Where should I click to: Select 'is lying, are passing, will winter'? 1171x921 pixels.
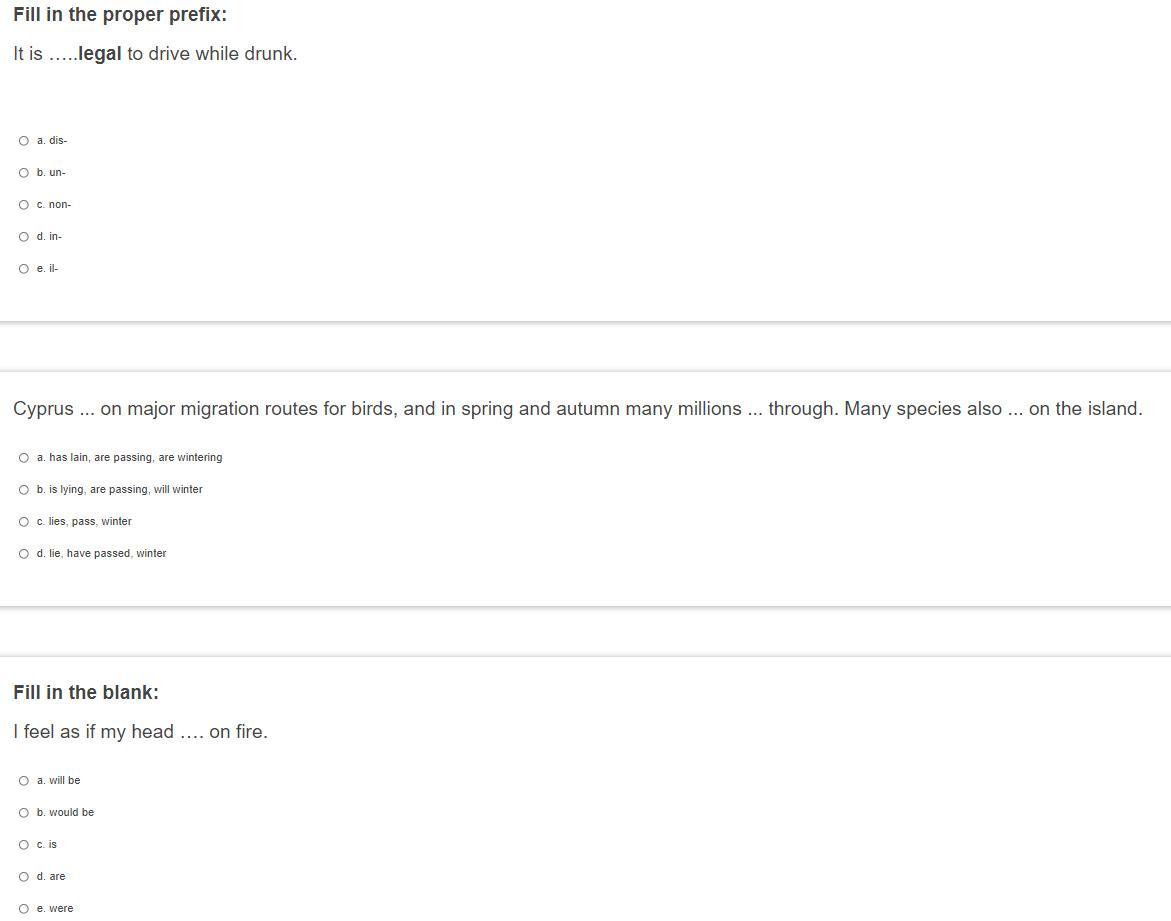coord(24,490)
